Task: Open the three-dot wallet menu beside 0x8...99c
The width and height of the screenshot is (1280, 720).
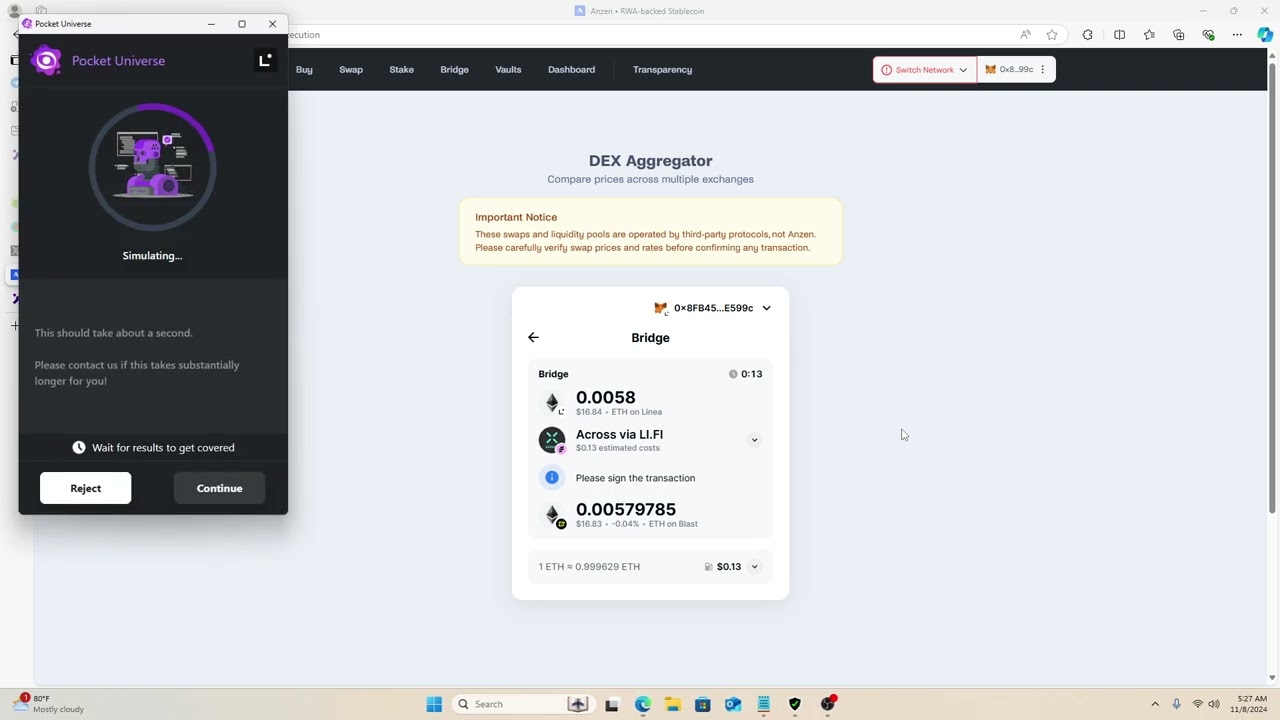Action: tap(1043, 70)
